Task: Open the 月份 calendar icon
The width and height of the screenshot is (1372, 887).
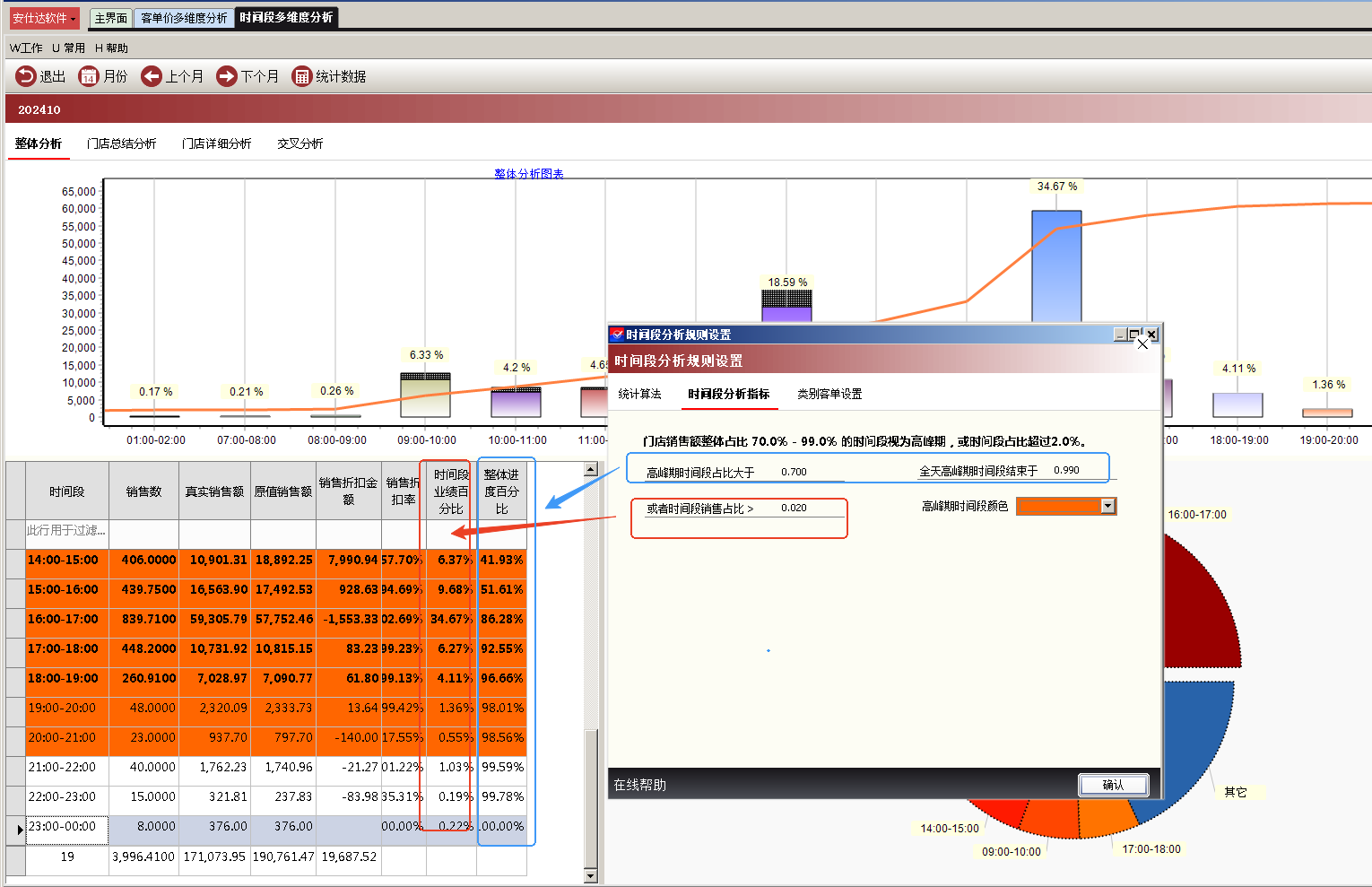Action: (x=88, y=77)
